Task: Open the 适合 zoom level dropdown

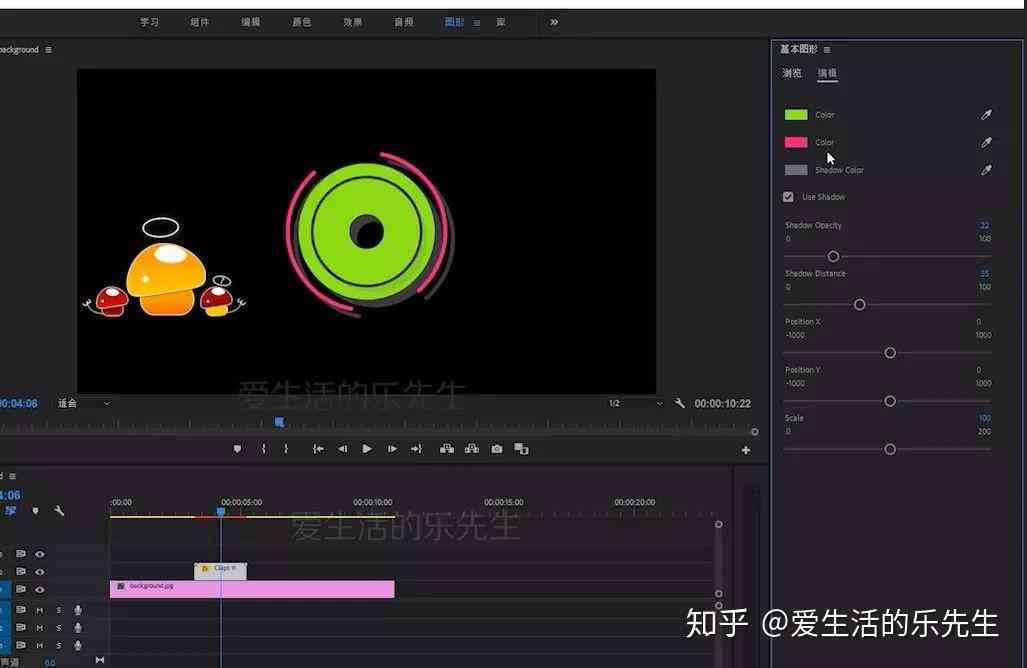Action: [x=84, y=403]
